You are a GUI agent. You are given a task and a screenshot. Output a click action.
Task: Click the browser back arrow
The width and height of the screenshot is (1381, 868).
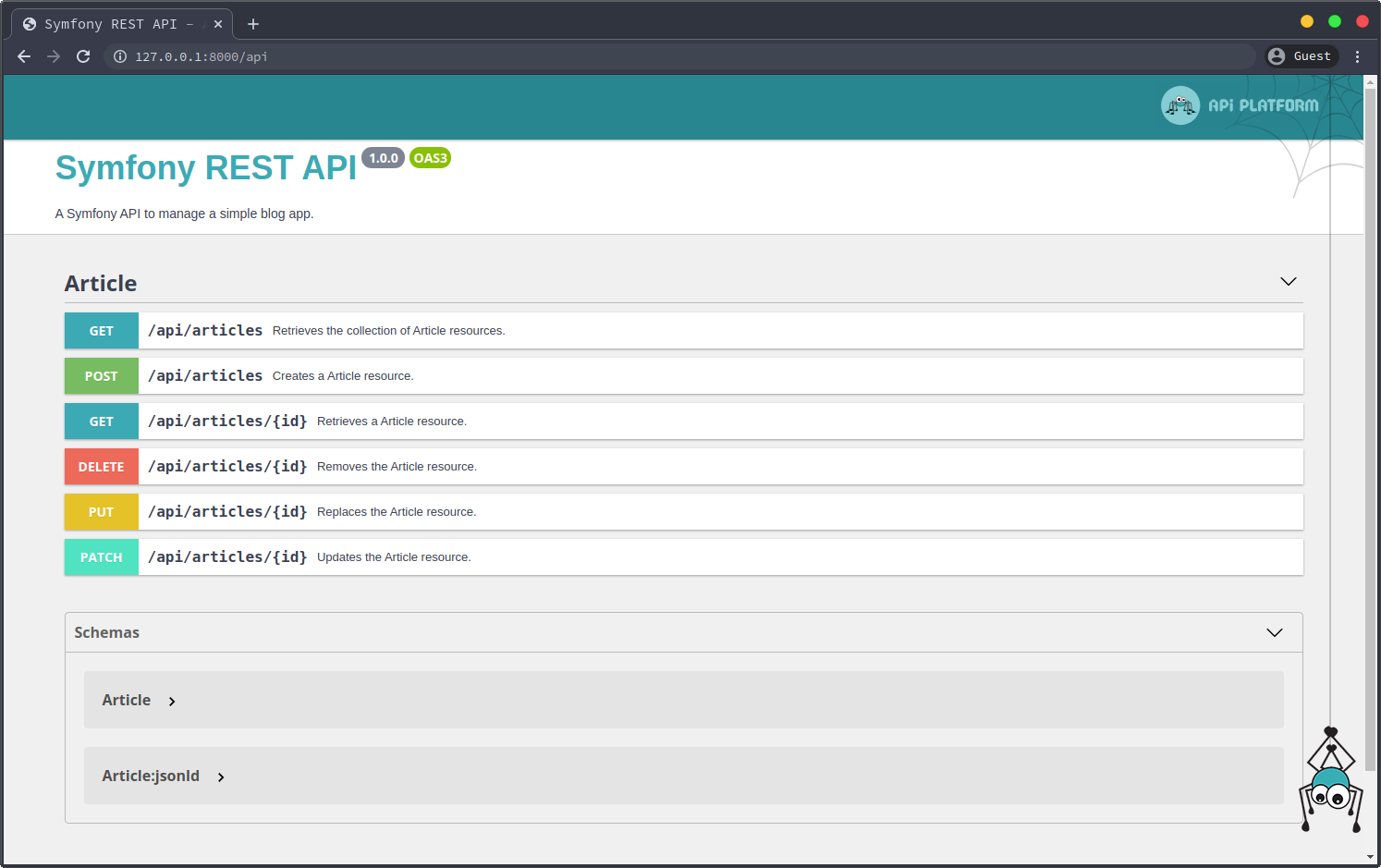pos(24,56)
